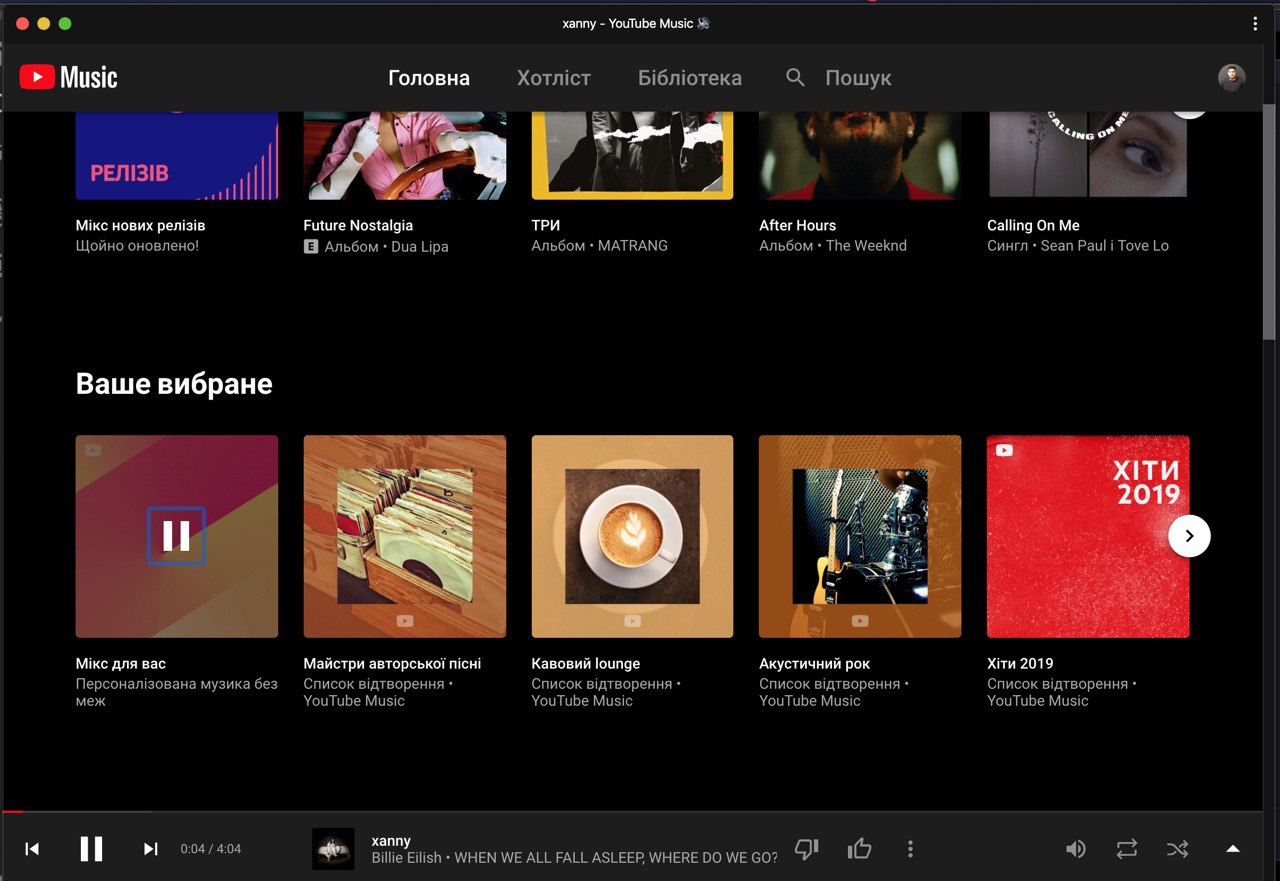The height and width of the screenshot is (881, 1280).
Task: Open the xanny album art in player bar
Action: click(333, 849)
